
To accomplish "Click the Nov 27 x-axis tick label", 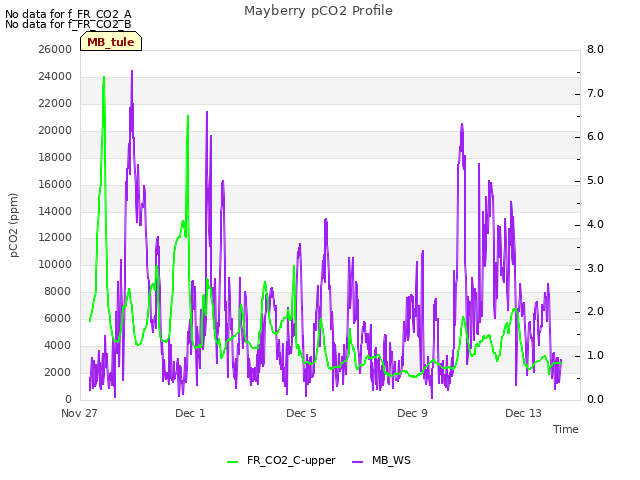I will (79, 413).
